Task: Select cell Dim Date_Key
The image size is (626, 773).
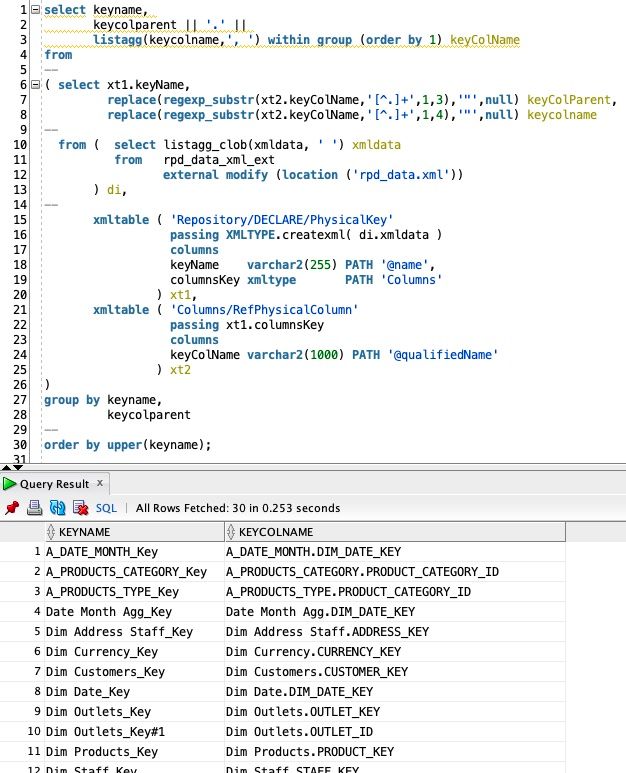Action: click(x=135, y=692)
